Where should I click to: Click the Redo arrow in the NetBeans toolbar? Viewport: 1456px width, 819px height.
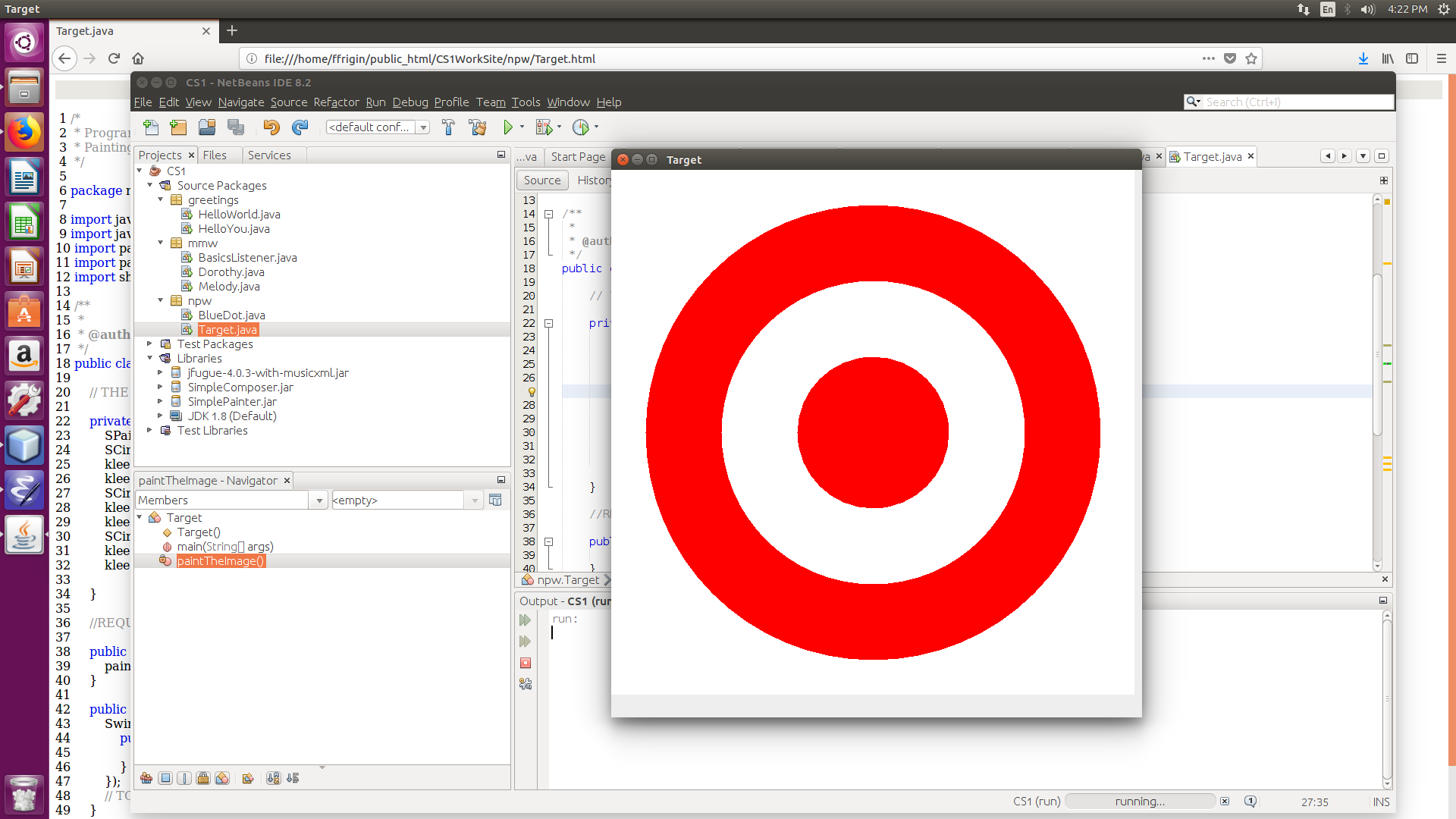coord(300,127)
